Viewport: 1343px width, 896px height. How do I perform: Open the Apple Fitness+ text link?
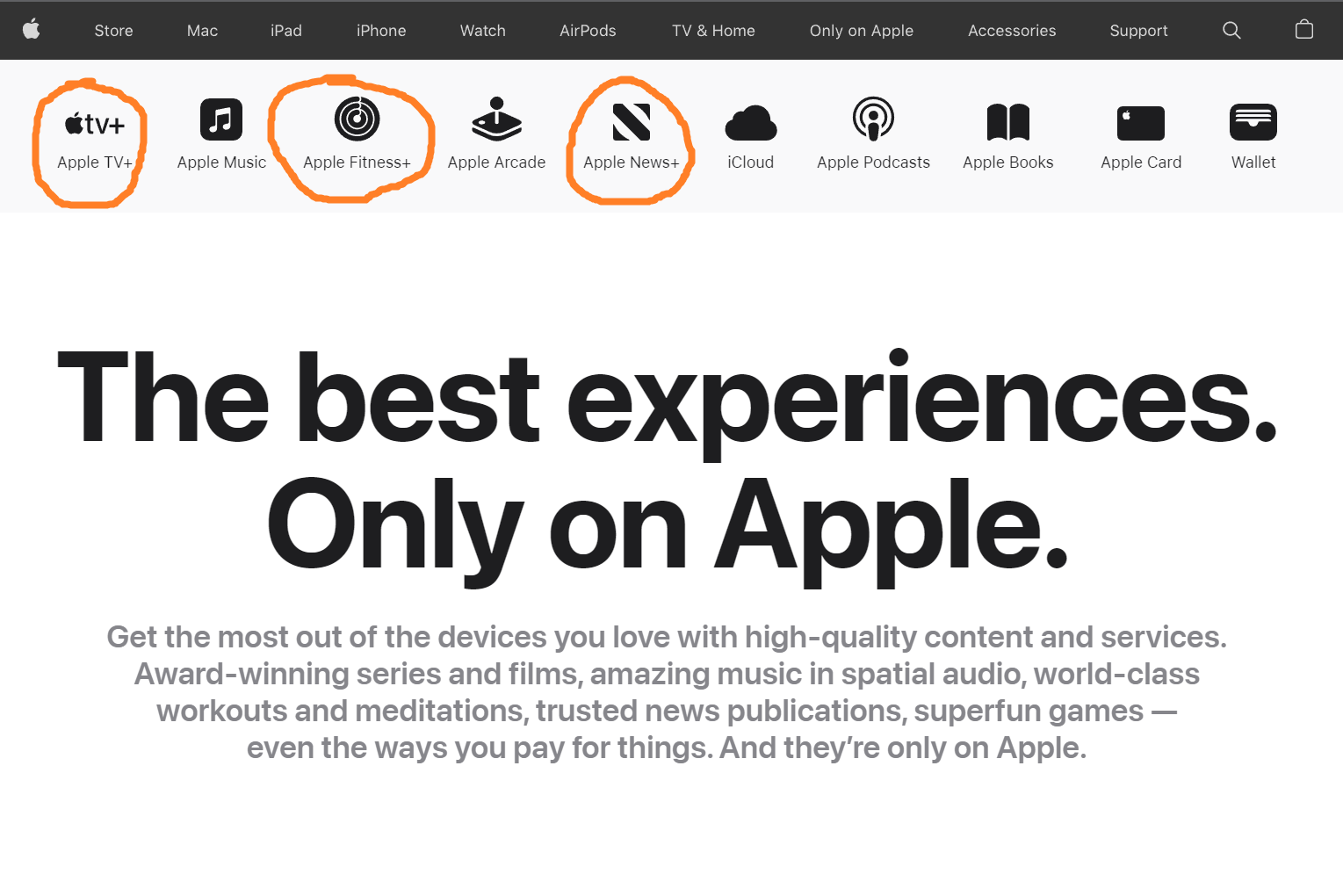[357, 163]
